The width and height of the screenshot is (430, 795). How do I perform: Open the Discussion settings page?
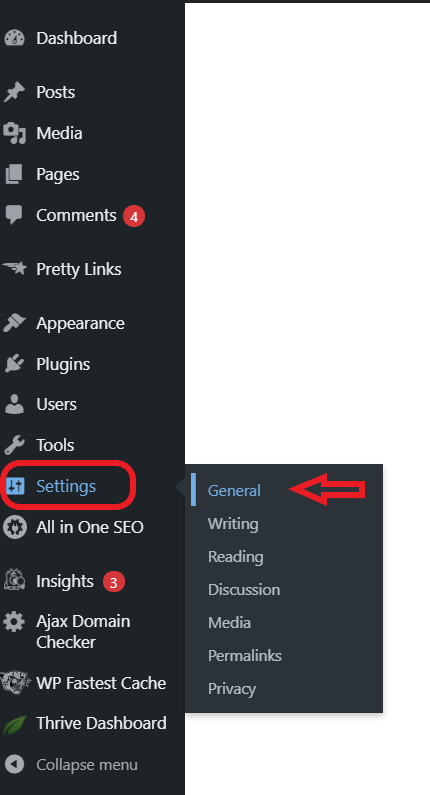pos(244,590)
